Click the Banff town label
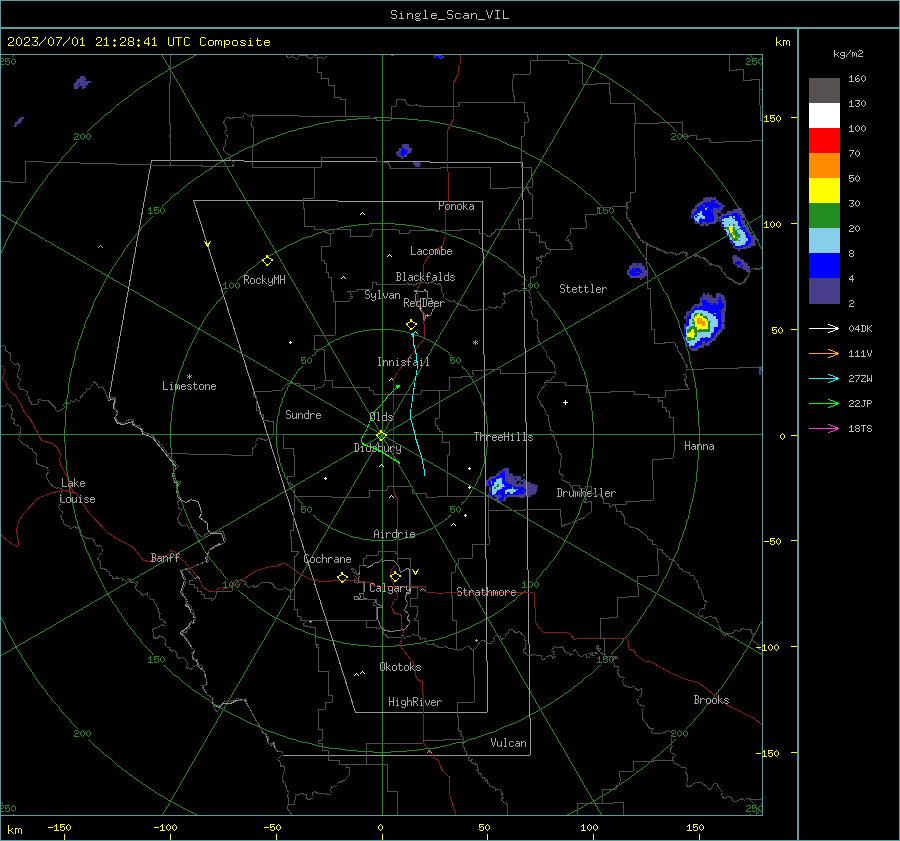 tap(165, 557)
